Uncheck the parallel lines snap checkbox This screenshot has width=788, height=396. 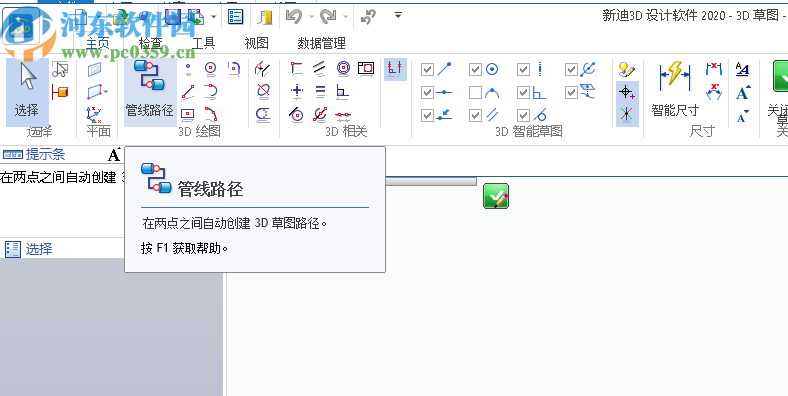(475, 116)
